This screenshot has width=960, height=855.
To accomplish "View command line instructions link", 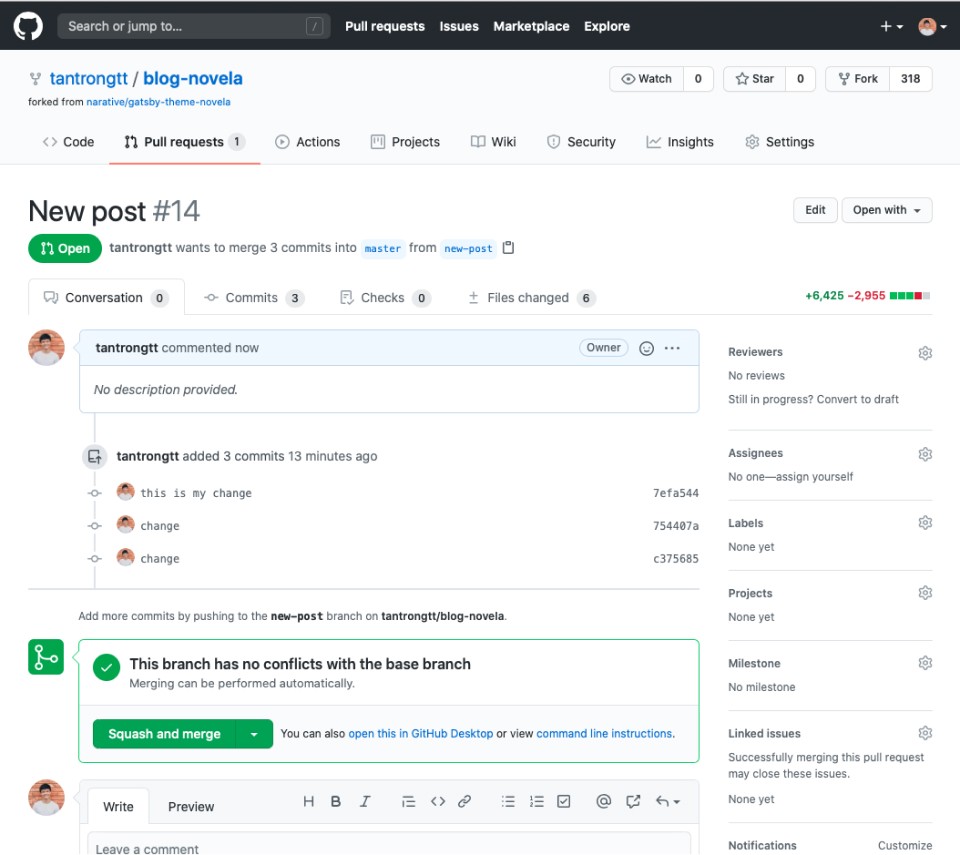I will (x=604, y=734).
